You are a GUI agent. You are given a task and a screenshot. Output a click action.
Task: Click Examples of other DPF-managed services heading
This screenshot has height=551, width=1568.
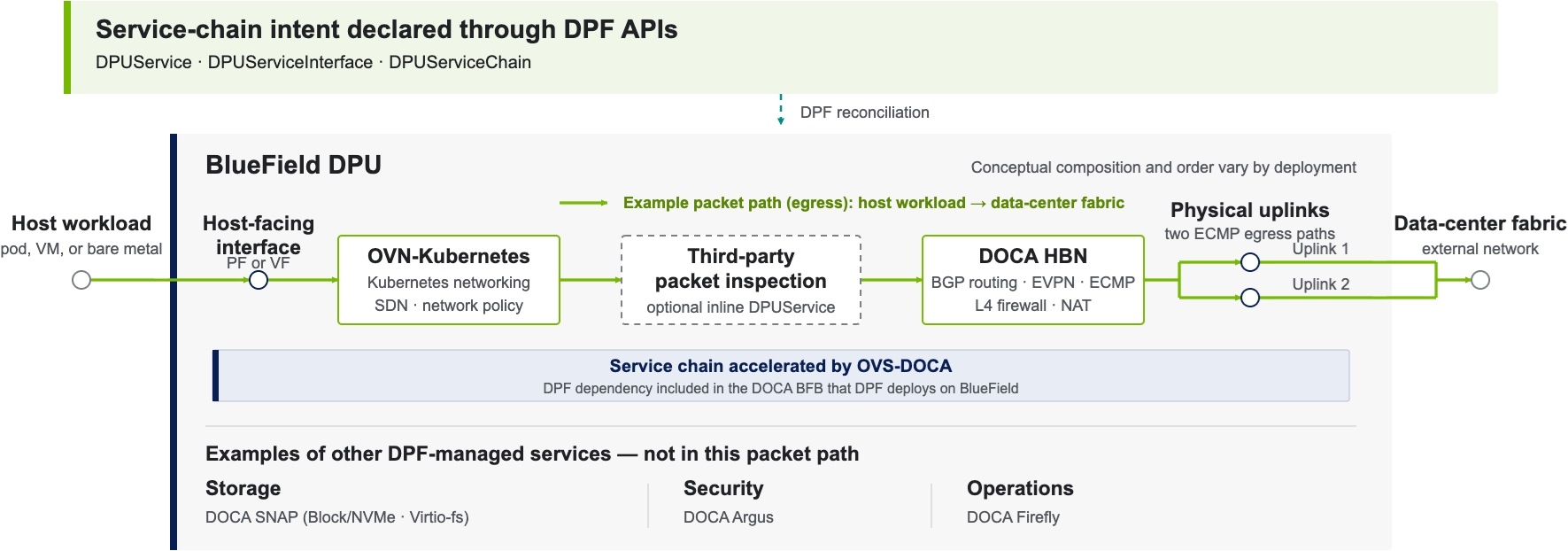[x=532, y=454]
